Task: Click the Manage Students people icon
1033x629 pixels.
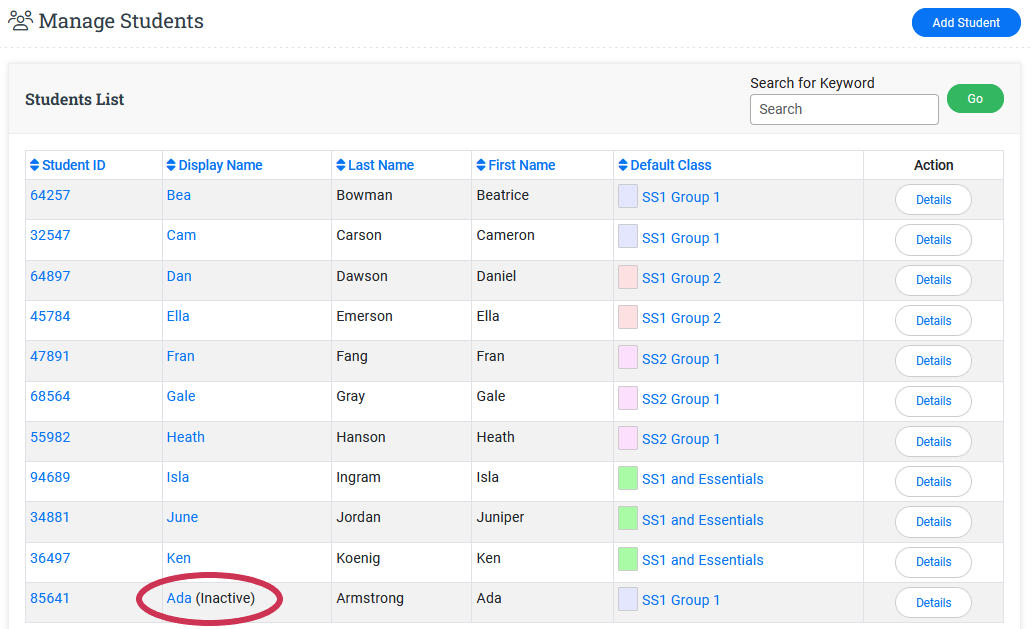Action: tap(20, 20)
